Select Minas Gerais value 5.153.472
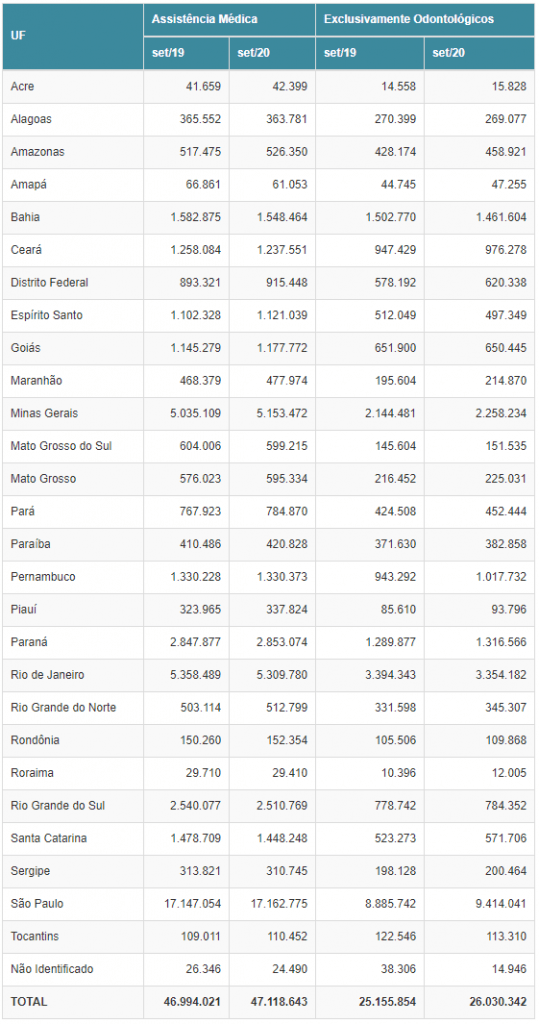The height and width of the screenshot is (1024, 539). point(282,413)
